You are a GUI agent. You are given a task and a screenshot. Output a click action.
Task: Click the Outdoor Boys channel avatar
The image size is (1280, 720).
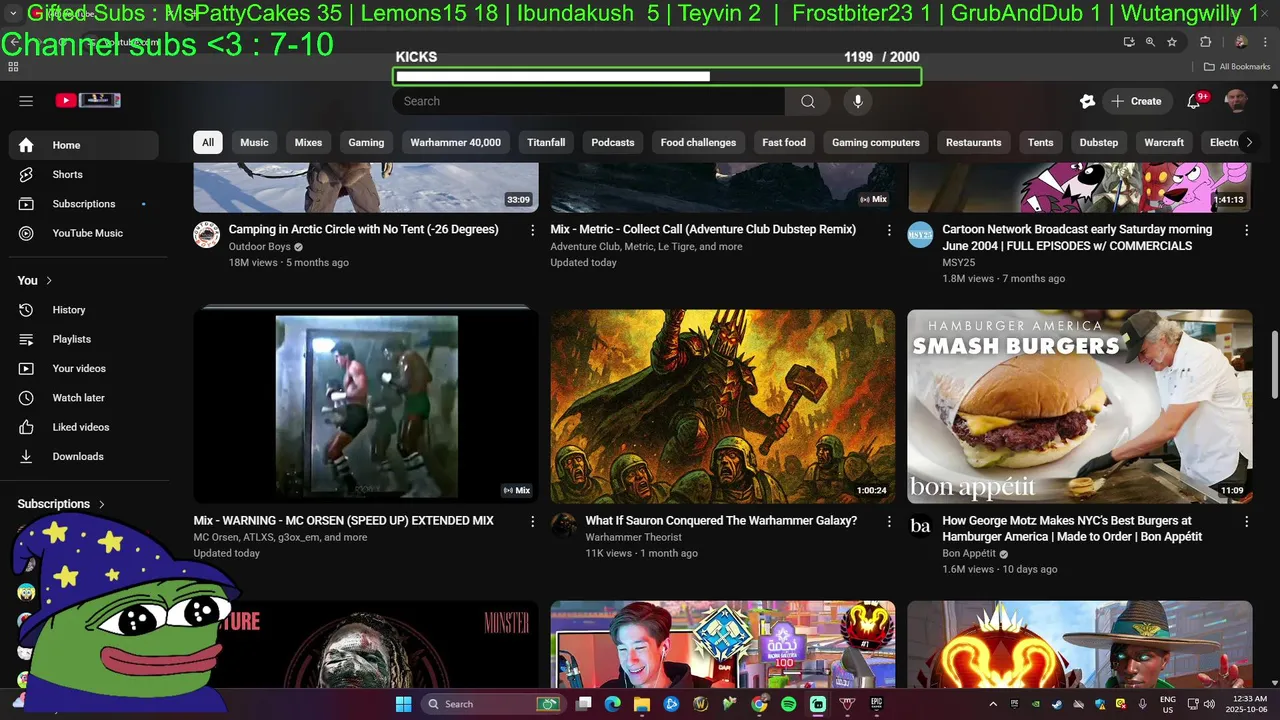[x=207, y=235]
